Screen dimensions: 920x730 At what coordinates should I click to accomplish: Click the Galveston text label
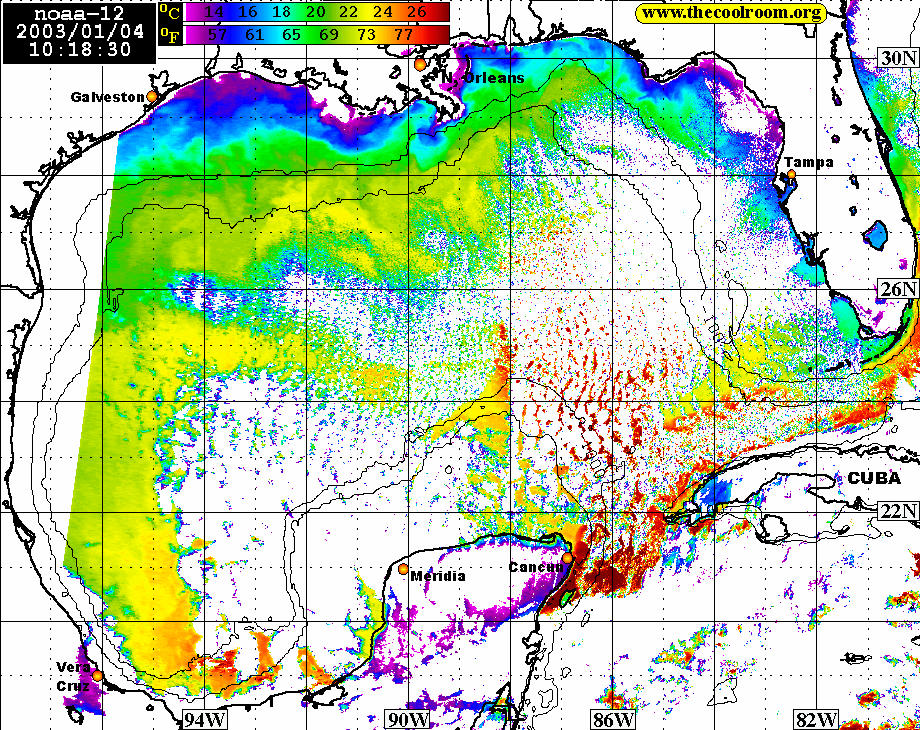107,97
